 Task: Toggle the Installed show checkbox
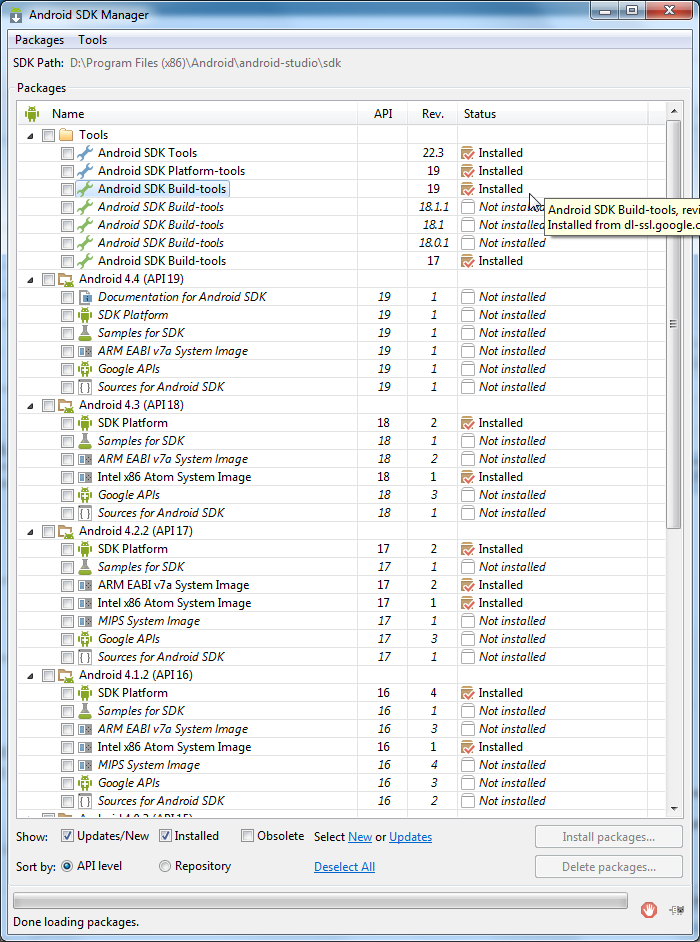click(165, 836)
